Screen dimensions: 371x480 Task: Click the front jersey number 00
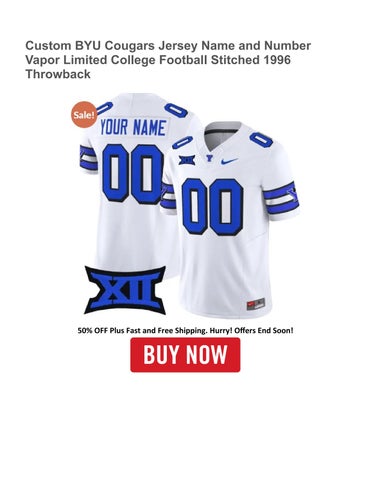[212, 207]
